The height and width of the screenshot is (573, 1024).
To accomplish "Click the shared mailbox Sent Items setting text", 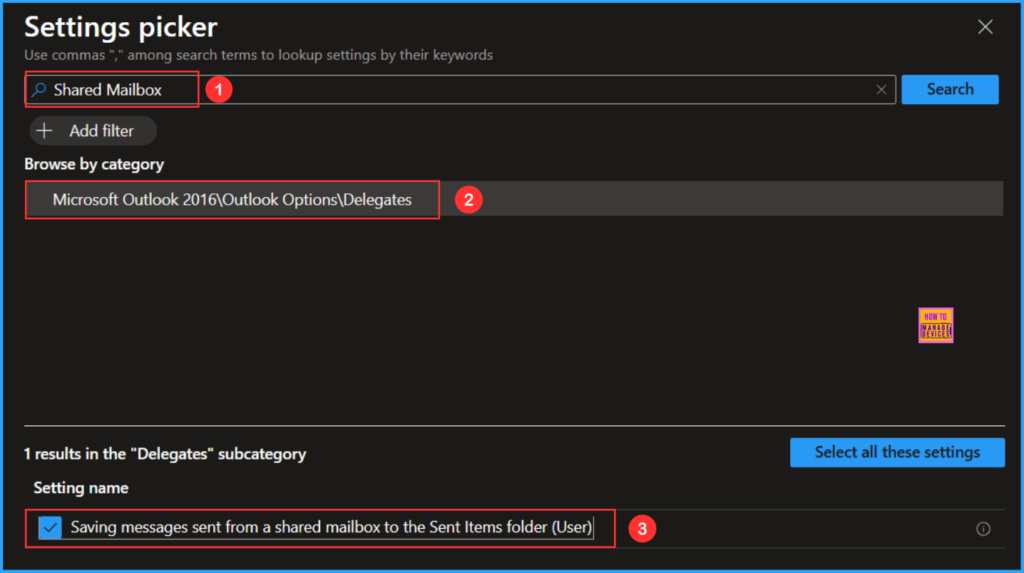I will pos(331,527).
